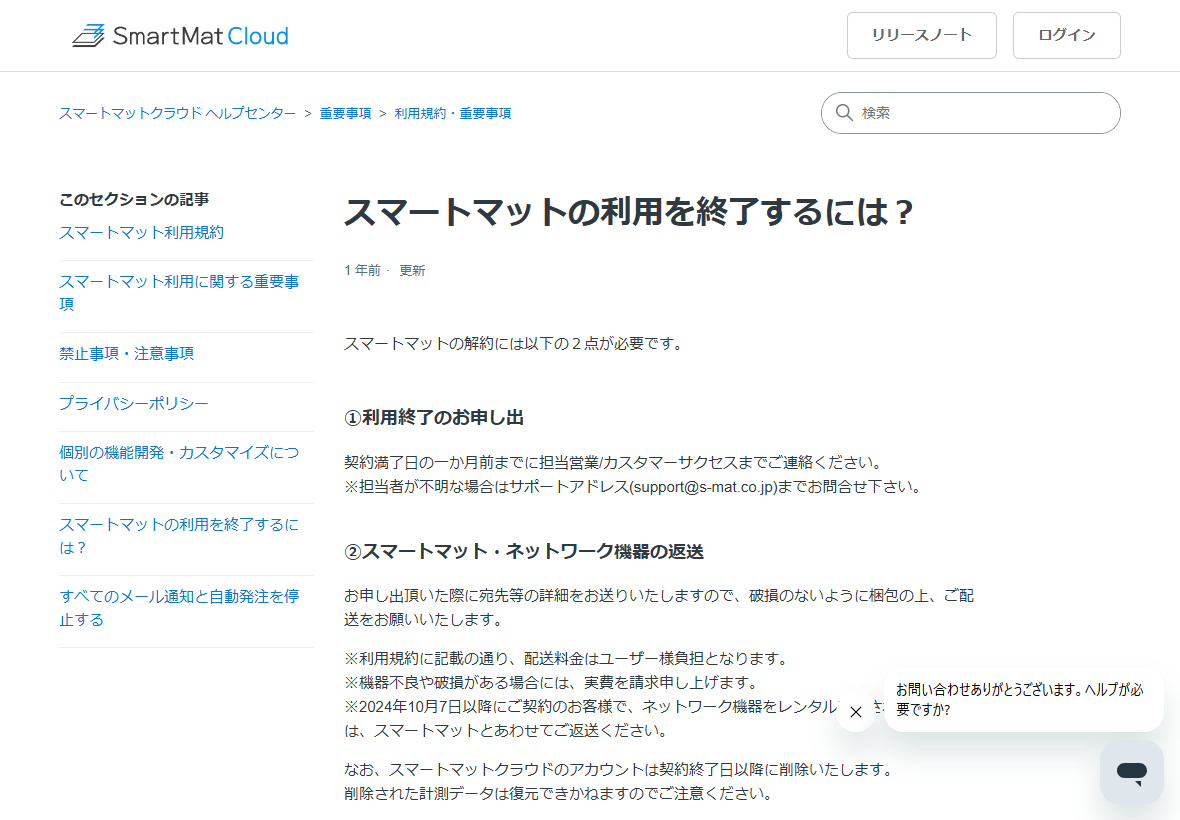Click the このセクションの記事 sidebar heading
This screenshot has height=820, width=1180.
[134, 199]
